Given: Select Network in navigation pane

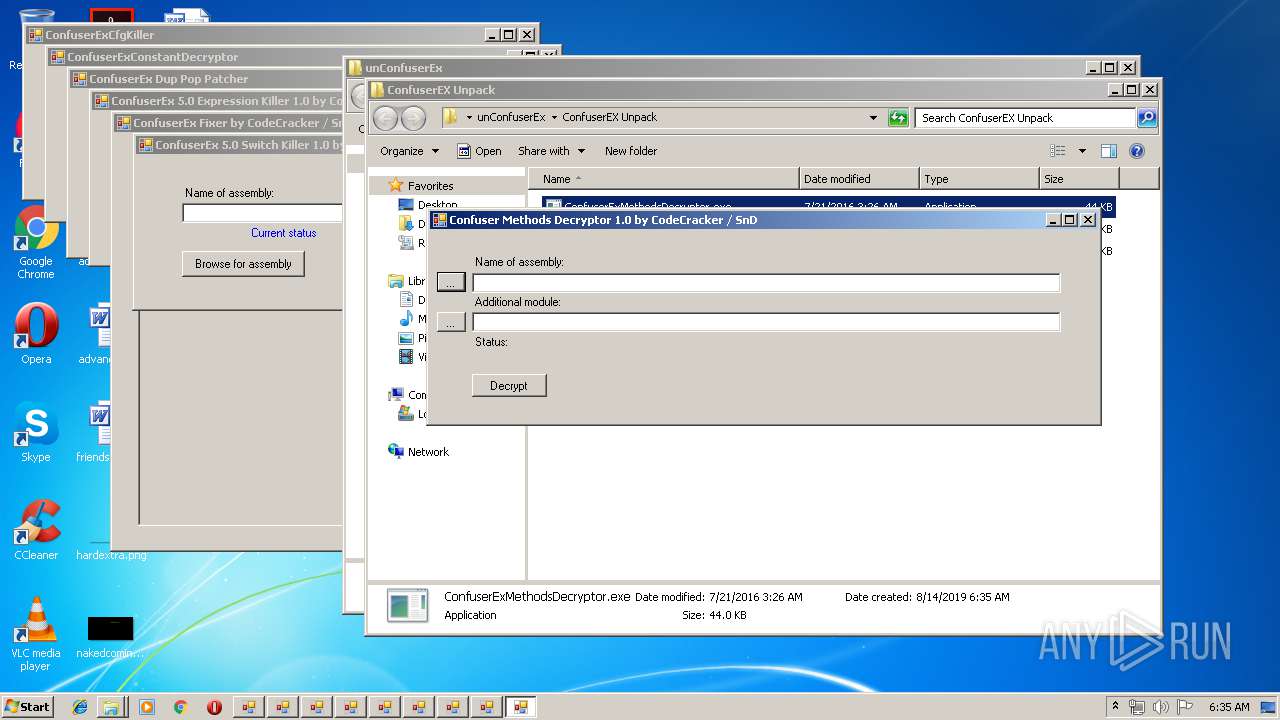Looking at the screenshot, I should click(x=428, y=452).
